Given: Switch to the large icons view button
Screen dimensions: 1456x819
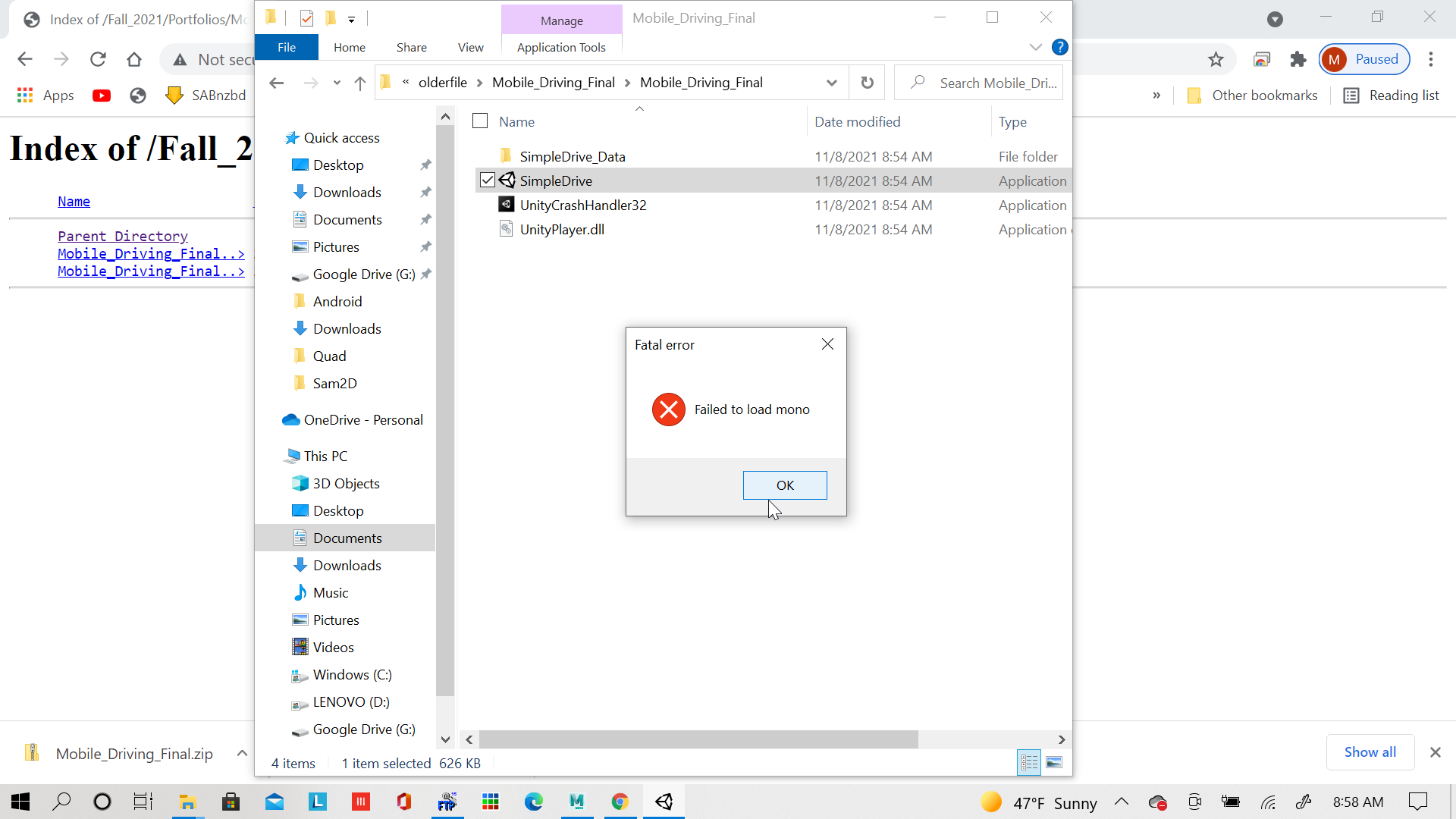Looking at the screenshot, I should point(1054,762).
